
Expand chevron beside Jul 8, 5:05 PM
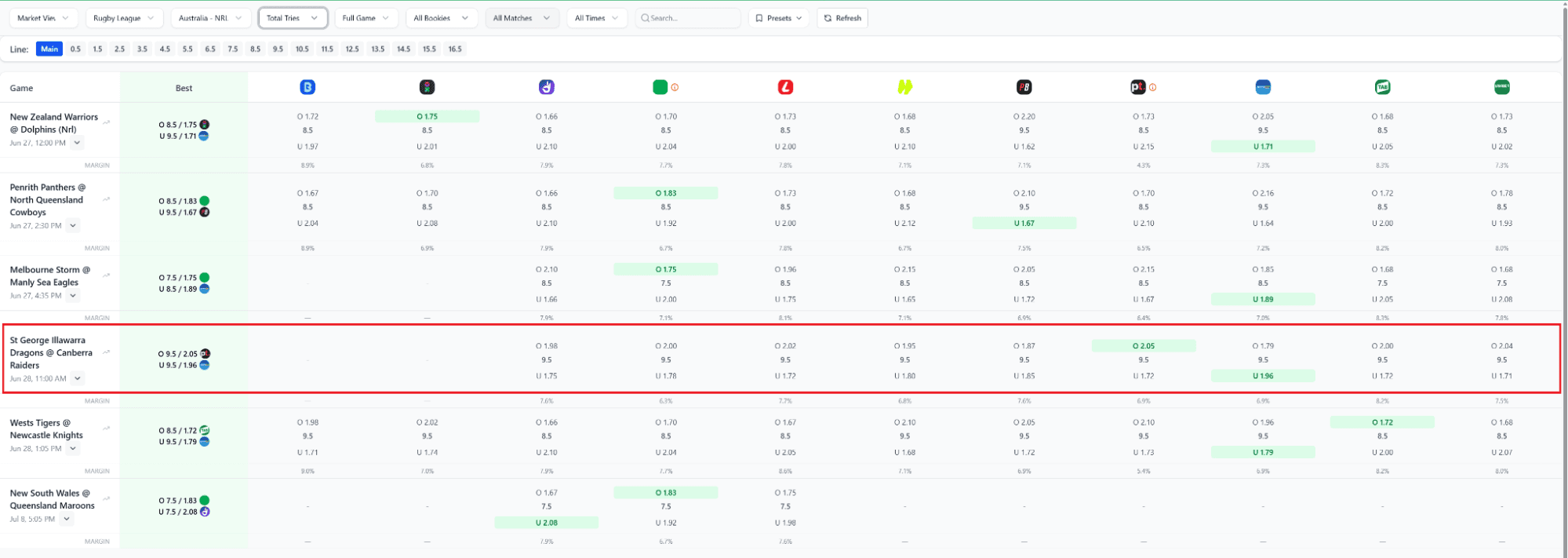pyautogui.click(x=67, y=519)
